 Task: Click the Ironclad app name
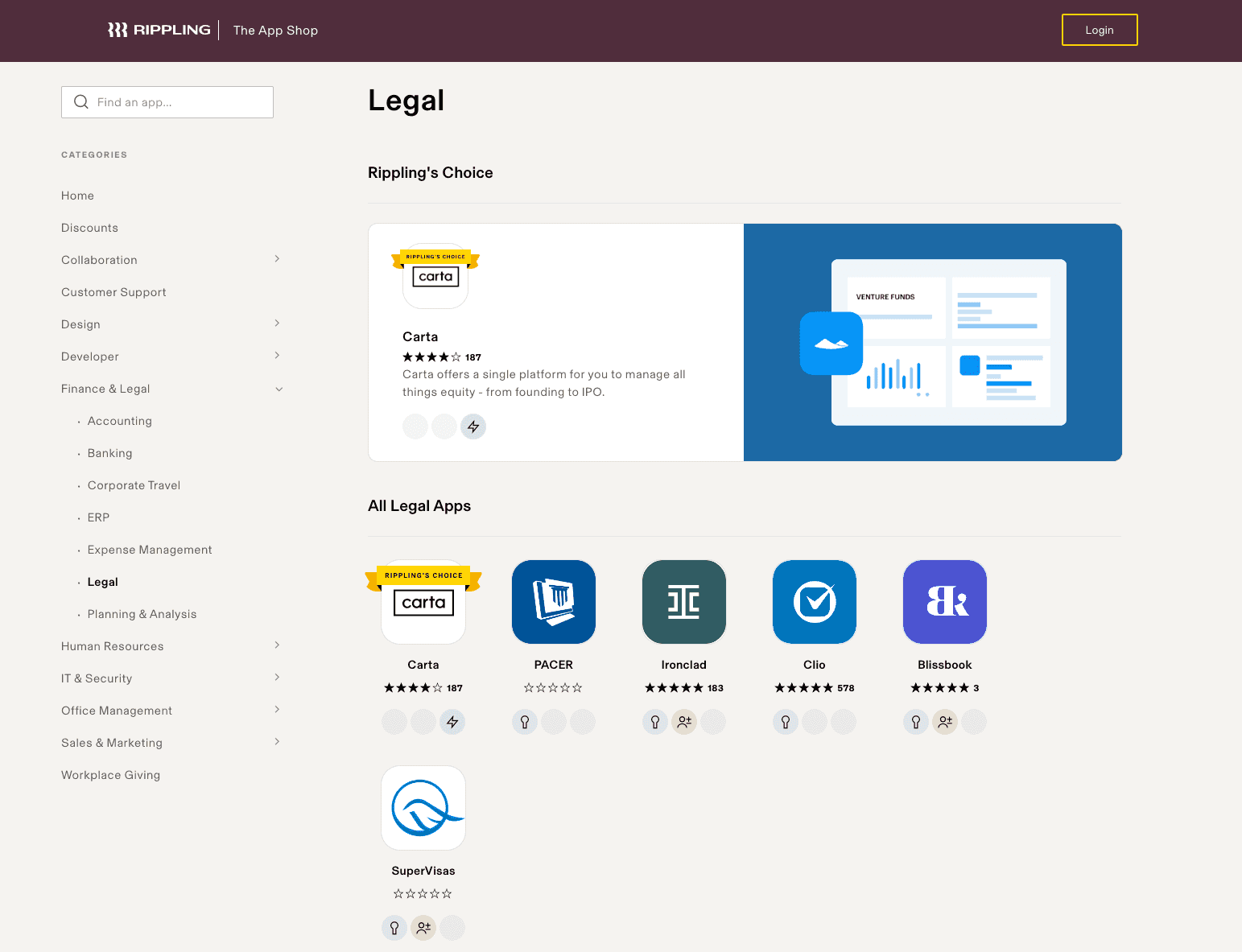[684, 665]
